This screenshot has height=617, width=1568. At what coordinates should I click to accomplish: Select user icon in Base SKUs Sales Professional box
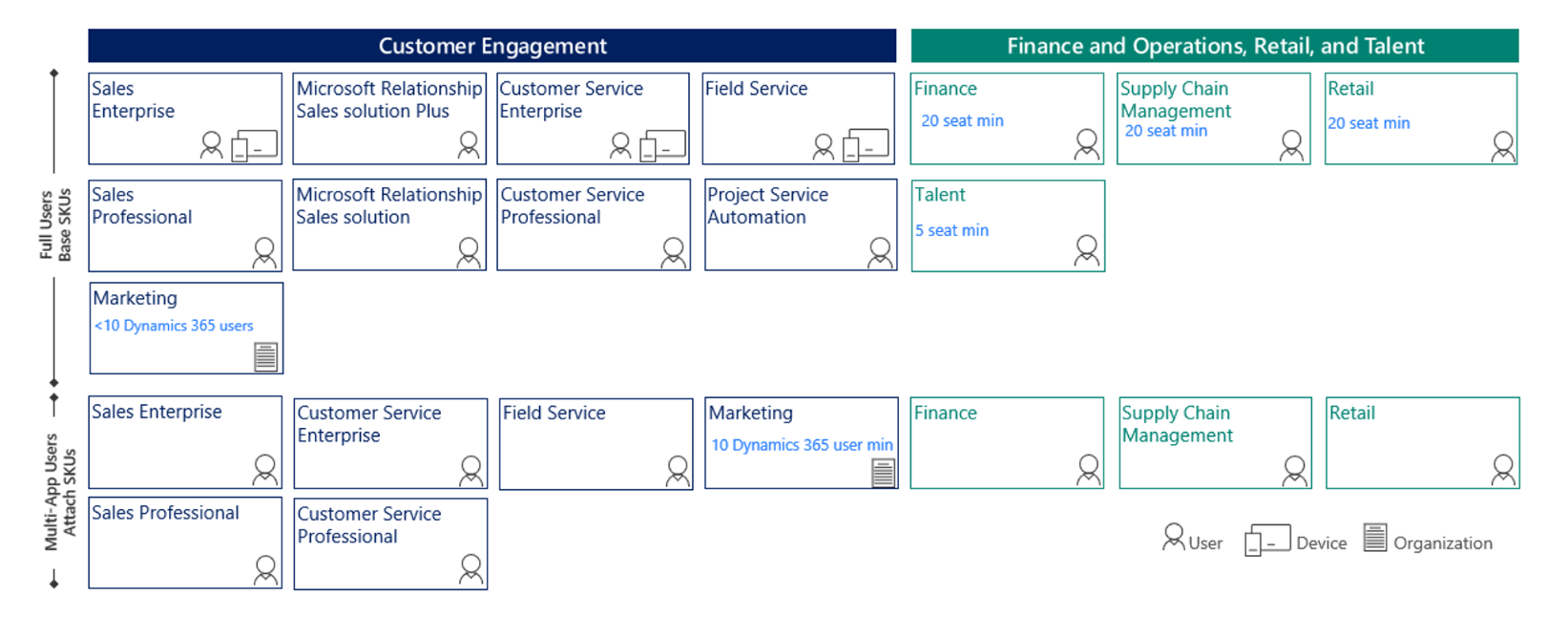(x=264, y=253)
